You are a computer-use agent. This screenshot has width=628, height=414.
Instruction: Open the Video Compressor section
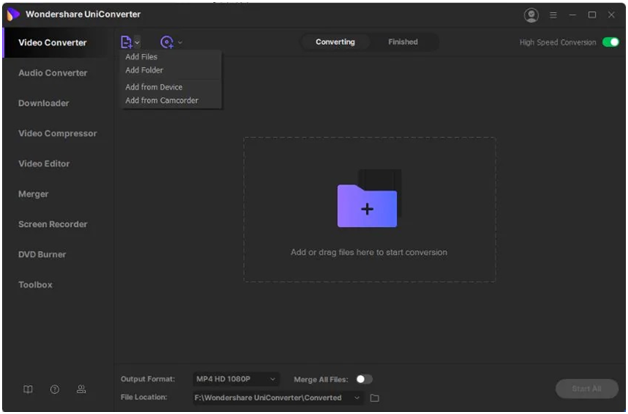[x=58, y=133]
